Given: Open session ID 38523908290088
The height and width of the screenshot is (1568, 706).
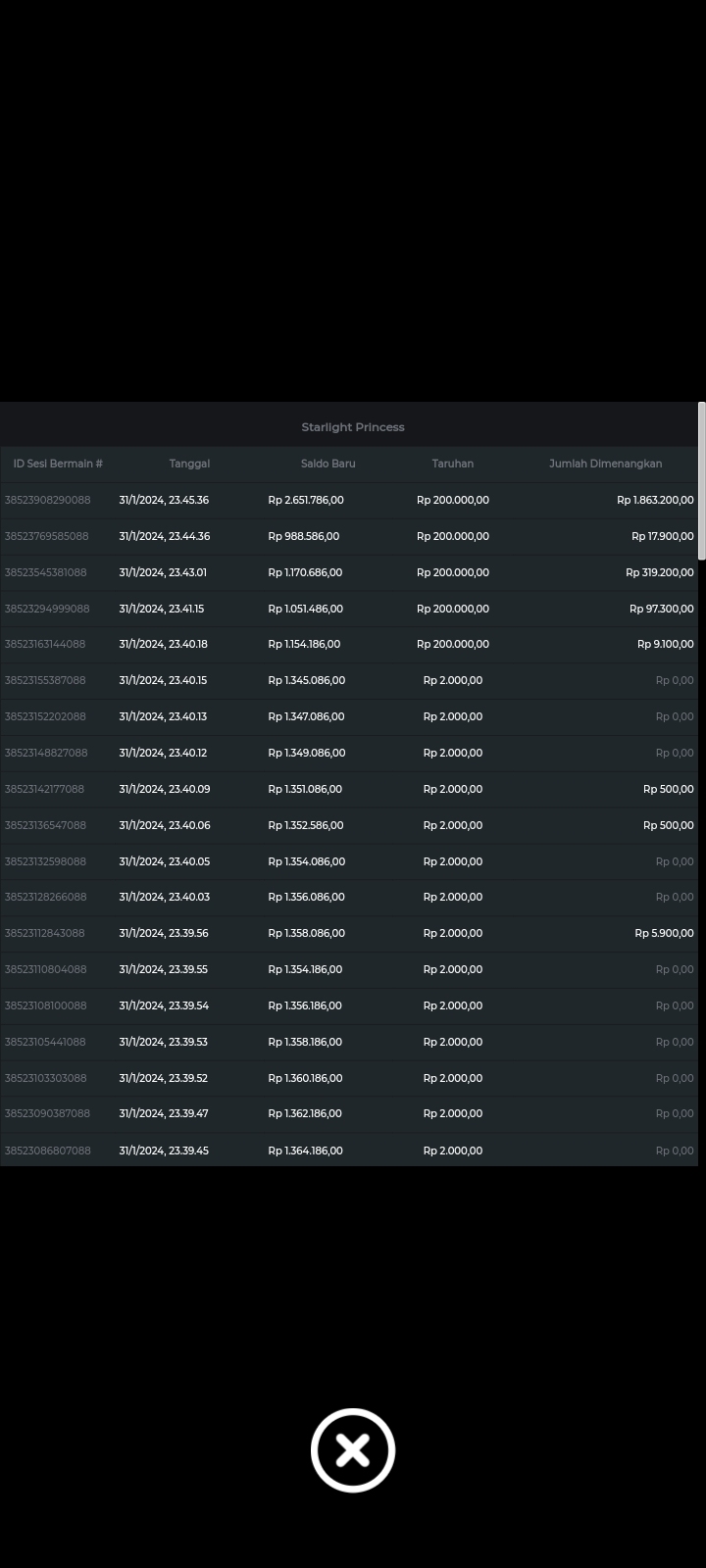Looking at the screenshot, I should (47, 500).
